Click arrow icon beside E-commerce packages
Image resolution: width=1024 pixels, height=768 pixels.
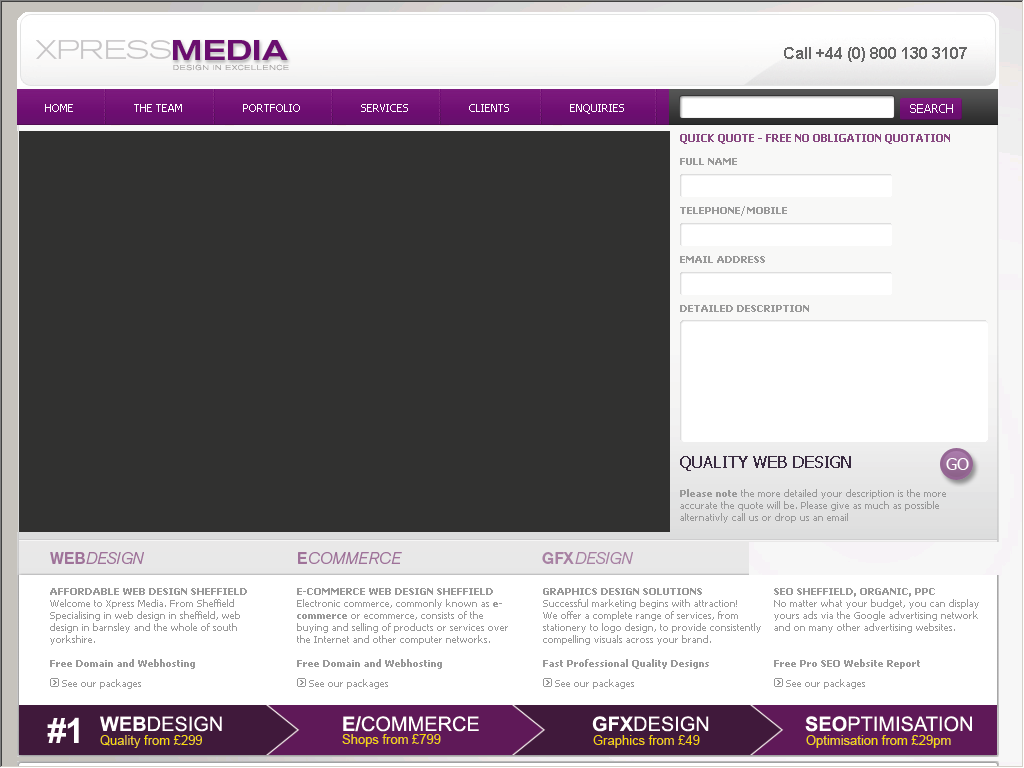pos(301,683)
